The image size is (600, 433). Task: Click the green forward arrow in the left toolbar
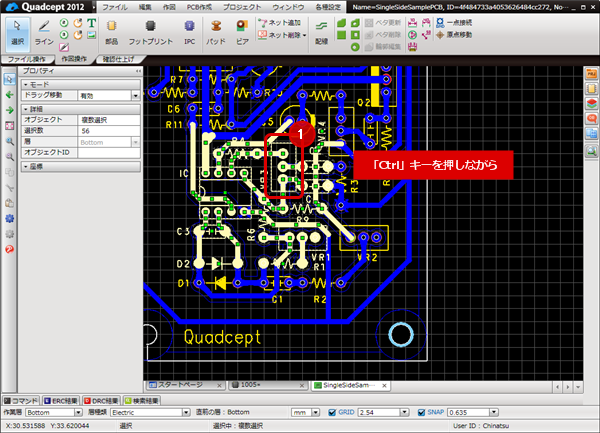[x=10, y=110]
